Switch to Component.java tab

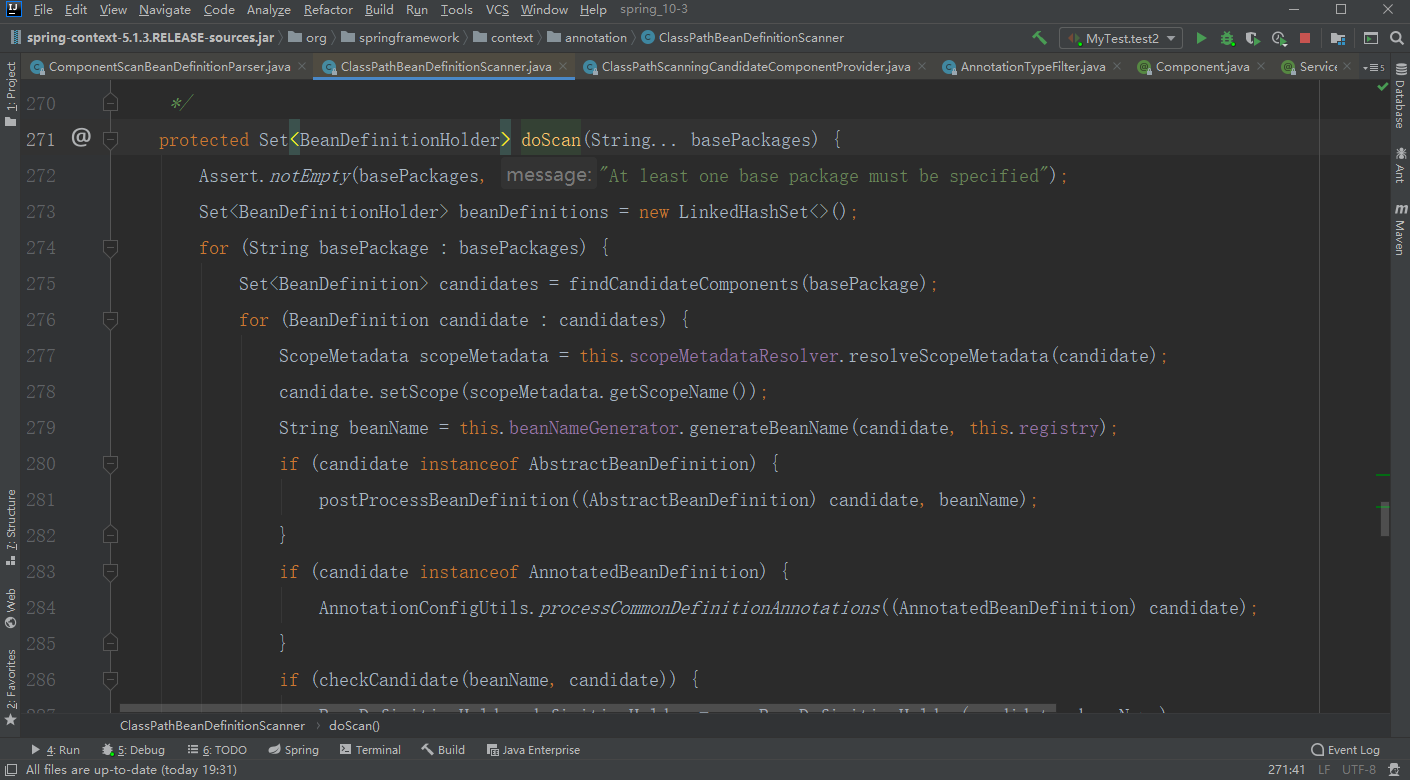pos(1202,67)
